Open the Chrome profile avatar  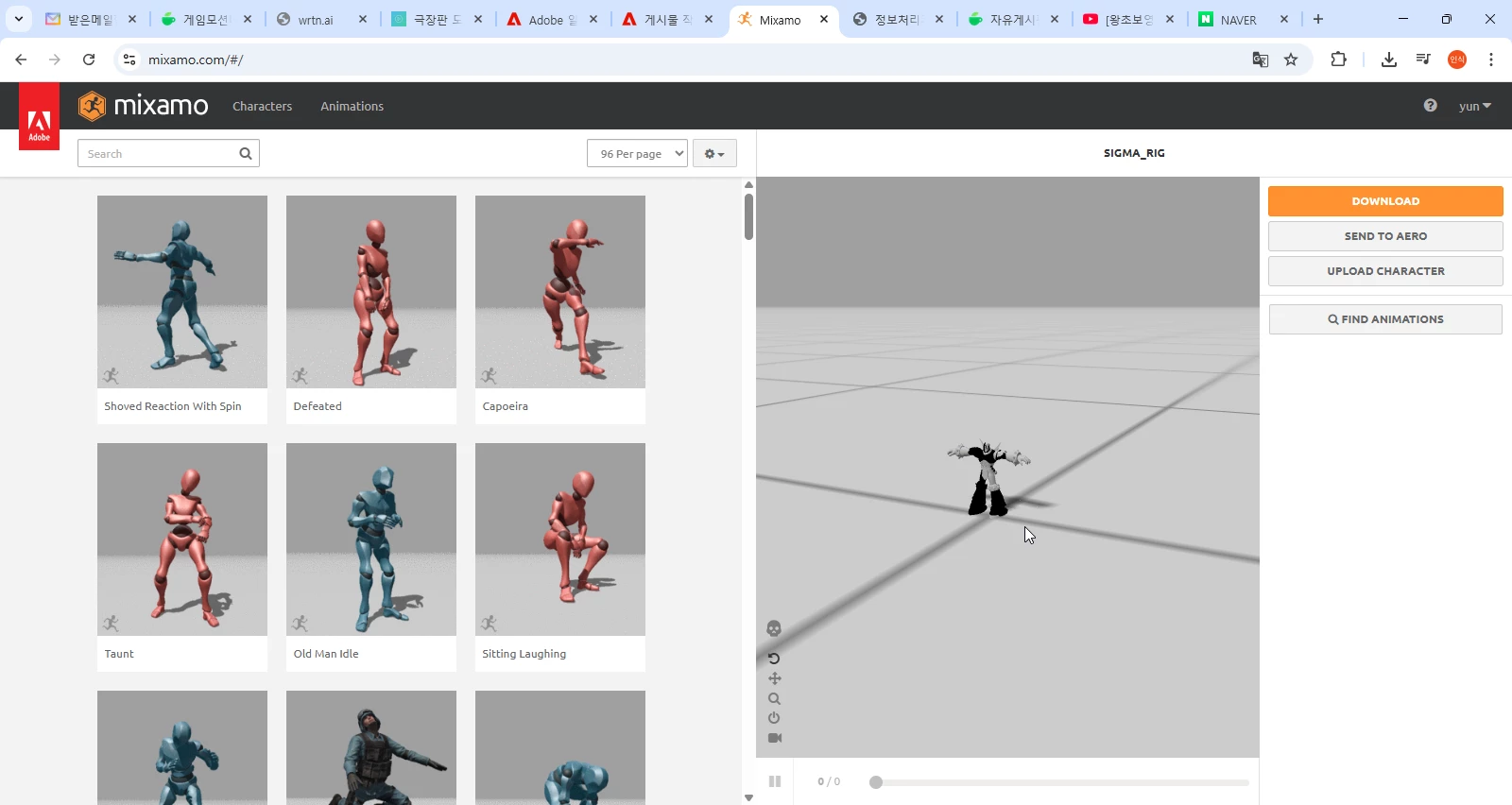click(x=1457, y=60)
